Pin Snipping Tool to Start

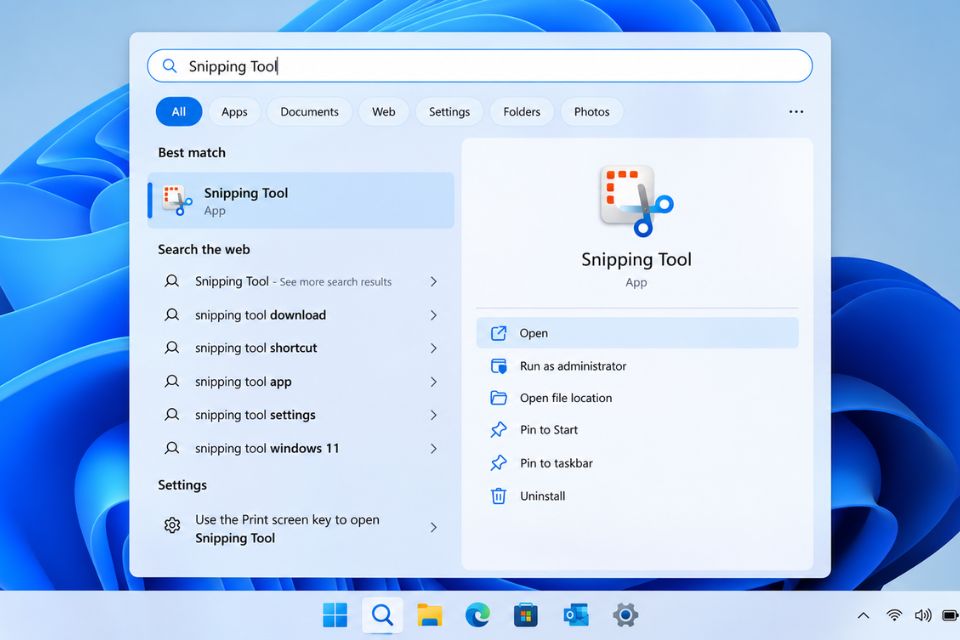[x=637, y=430]
